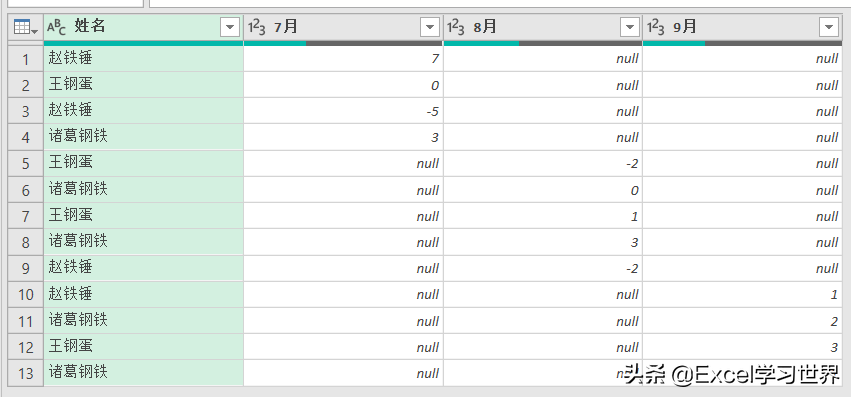
Task: Change the data type icon of 7月 column
Action: (x=256, y=27)
